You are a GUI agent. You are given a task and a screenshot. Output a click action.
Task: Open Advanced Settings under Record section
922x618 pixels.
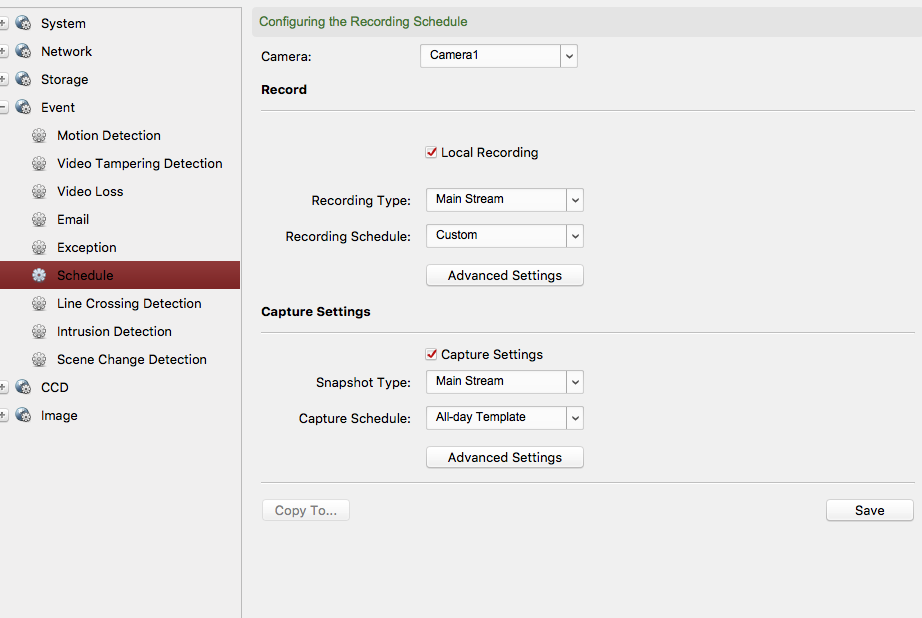(504, 276)
